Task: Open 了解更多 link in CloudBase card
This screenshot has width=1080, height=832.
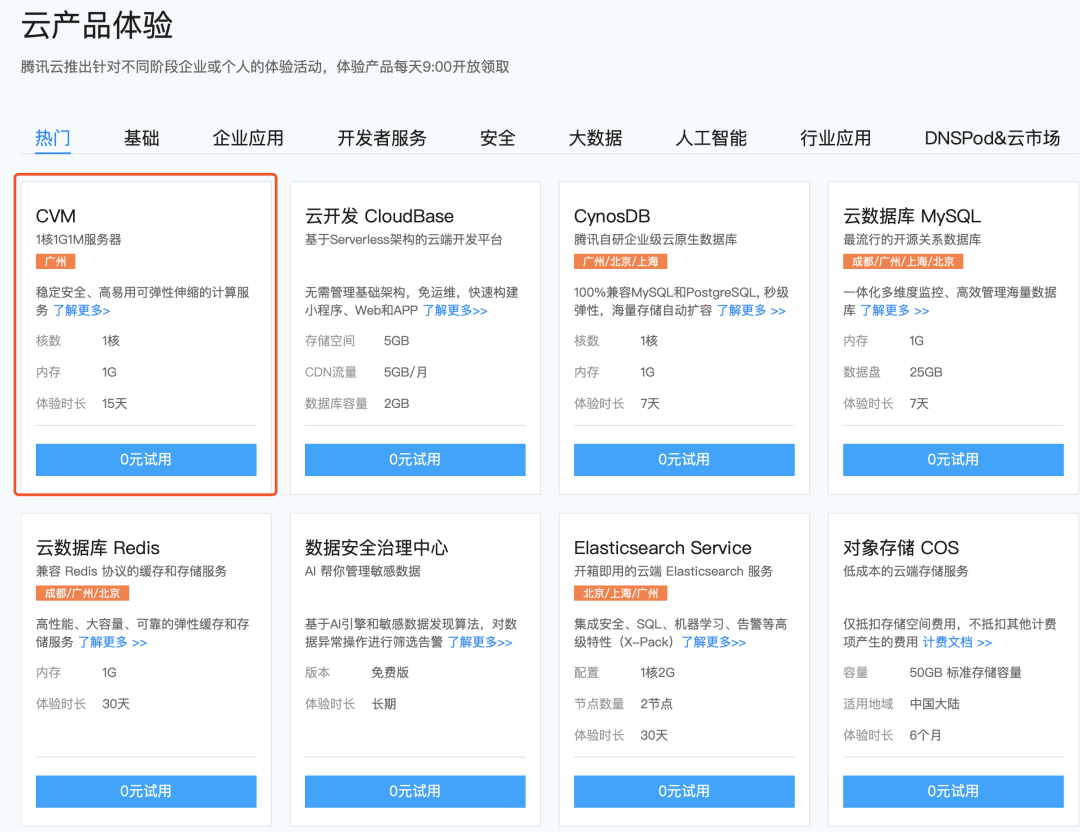Action: click(455, 311)
